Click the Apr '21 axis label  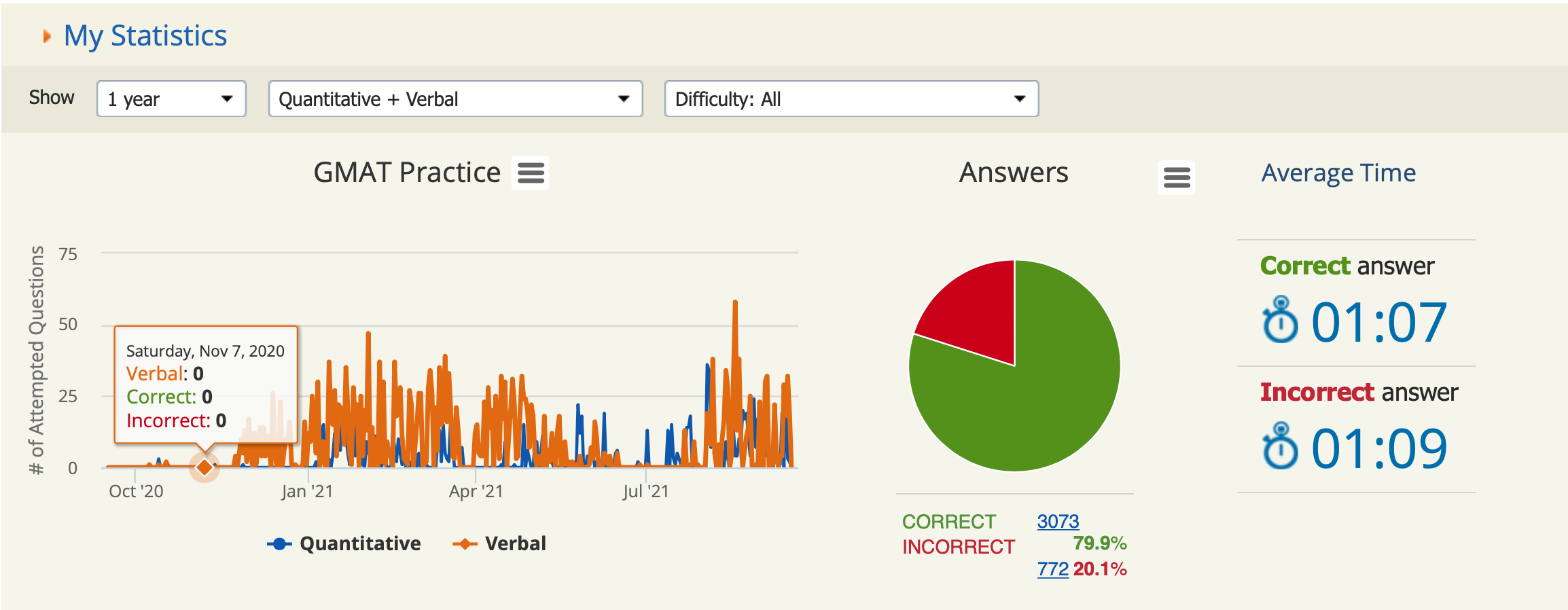coord(476,491)
